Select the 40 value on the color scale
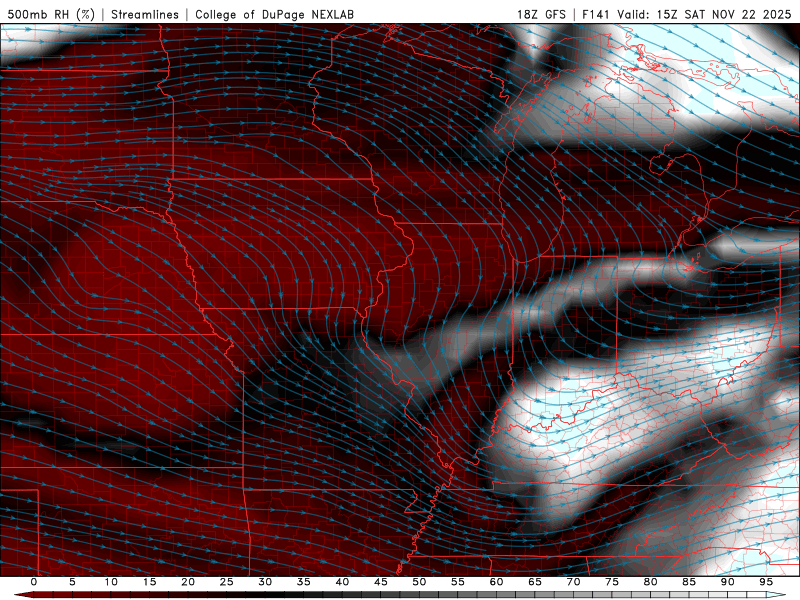The width and height of the screenshot is (800, 600). coord(342,582)
